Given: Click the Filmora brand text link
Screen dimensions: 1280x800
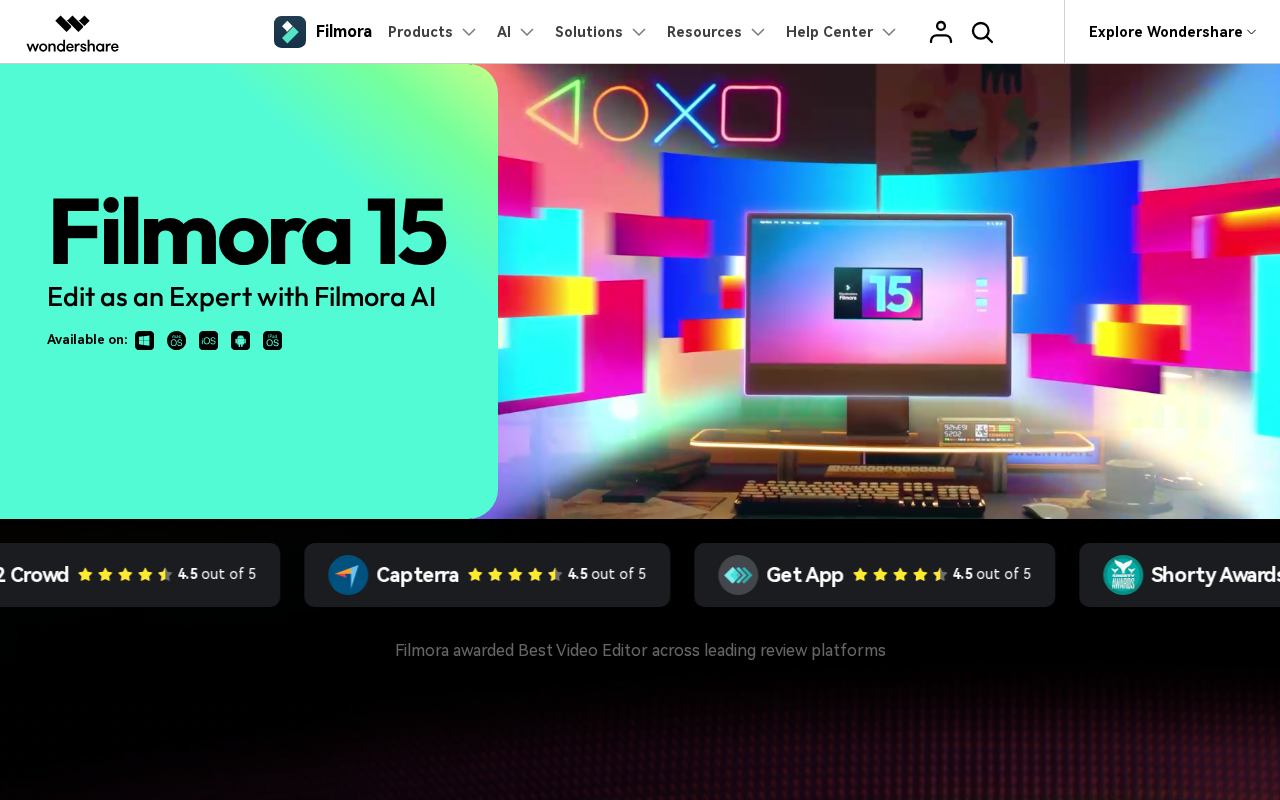Looking at the screenshot, I should (x=344, y=32).
